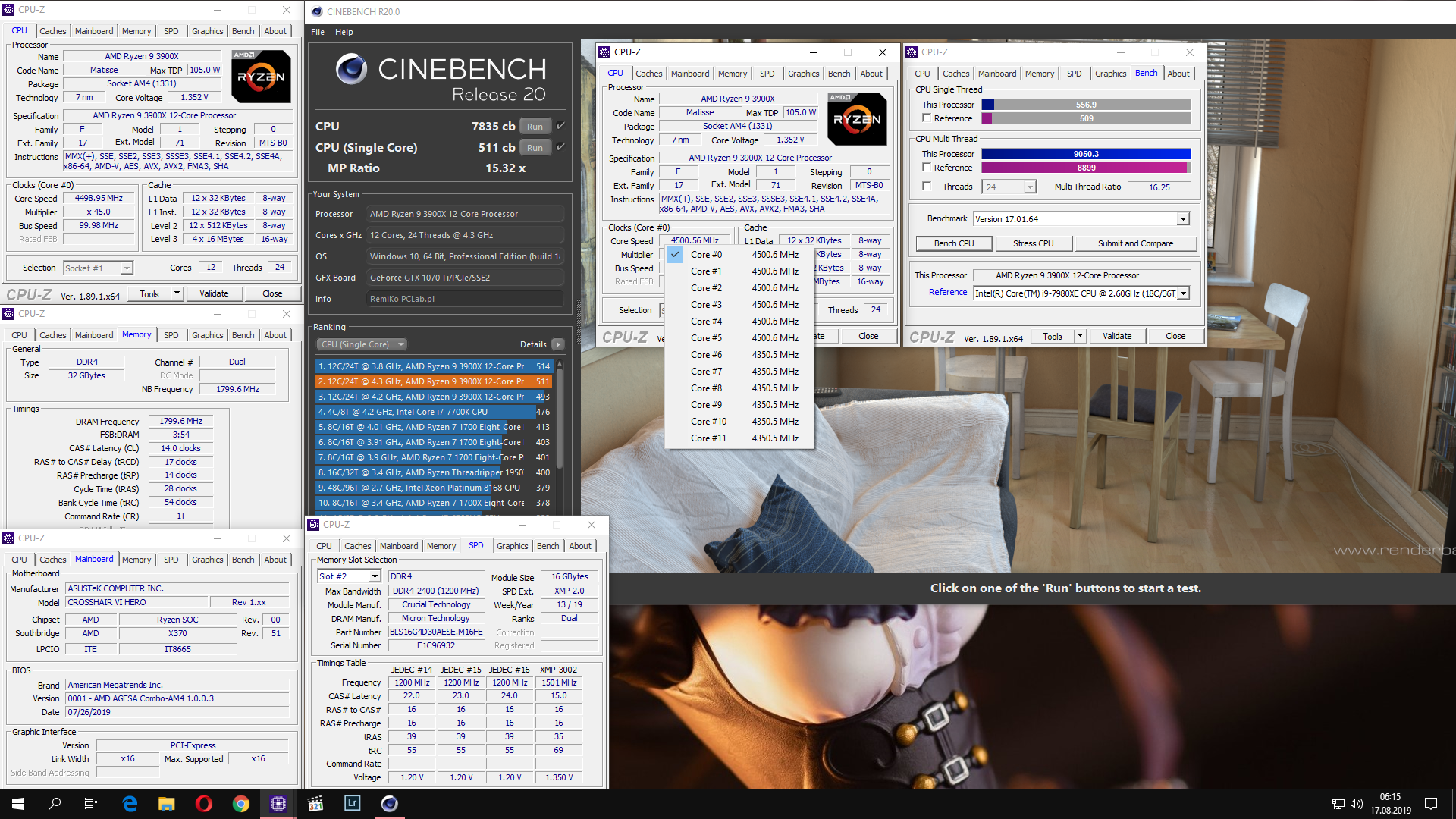Switch to About tab in the Bench CPU-Z window

(x=1178, y=74)
